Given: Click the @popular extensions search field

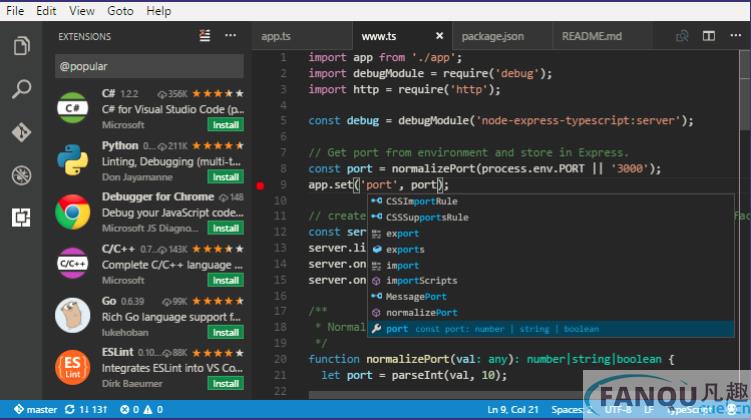Looking at the screenshot, I should pyautogui.click(x=149, y=66).
